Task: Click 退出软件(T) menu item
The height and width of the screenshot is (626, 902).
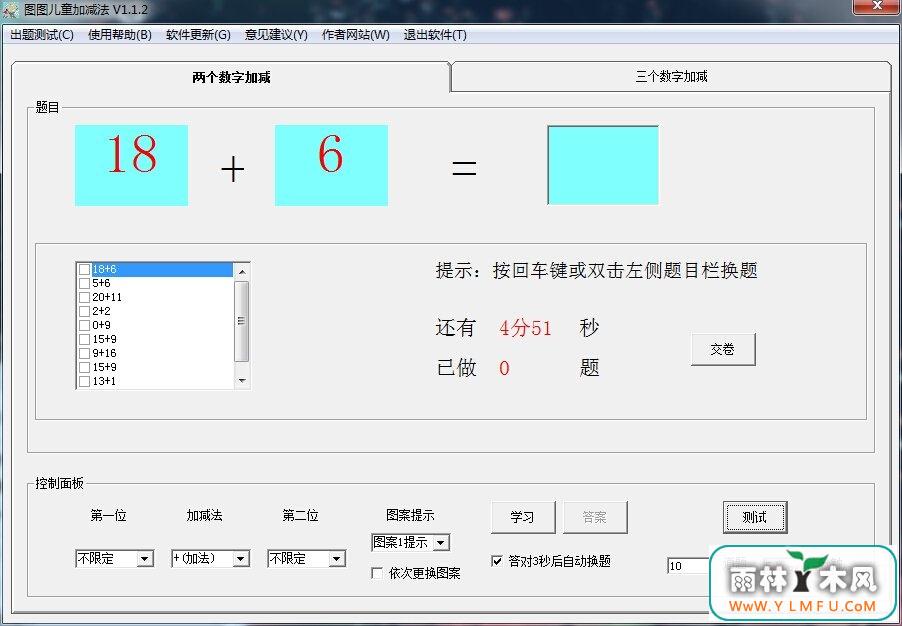Action: coord(435,35)
